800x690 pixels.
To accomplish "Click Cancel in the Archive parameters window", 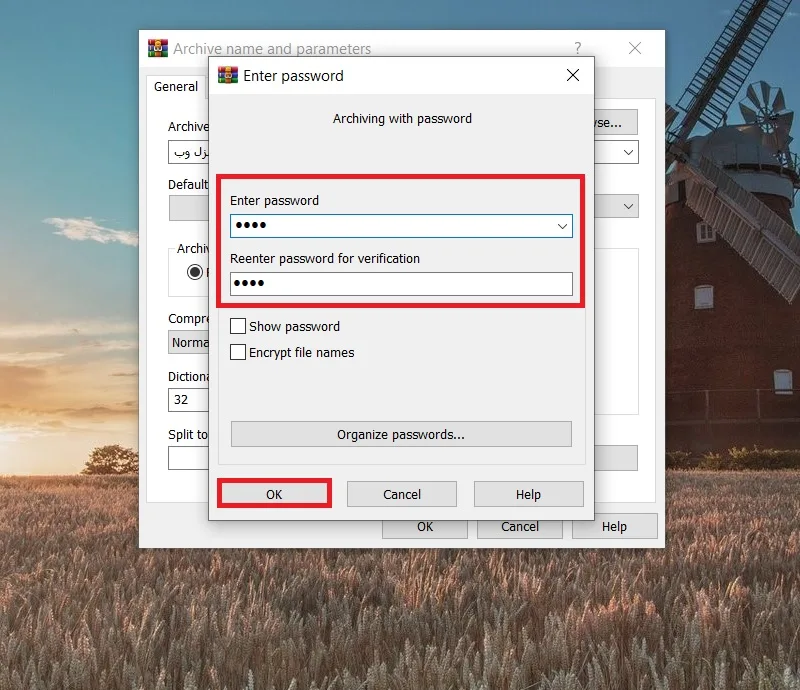I will pyautogui.click(x=520, y=528).
